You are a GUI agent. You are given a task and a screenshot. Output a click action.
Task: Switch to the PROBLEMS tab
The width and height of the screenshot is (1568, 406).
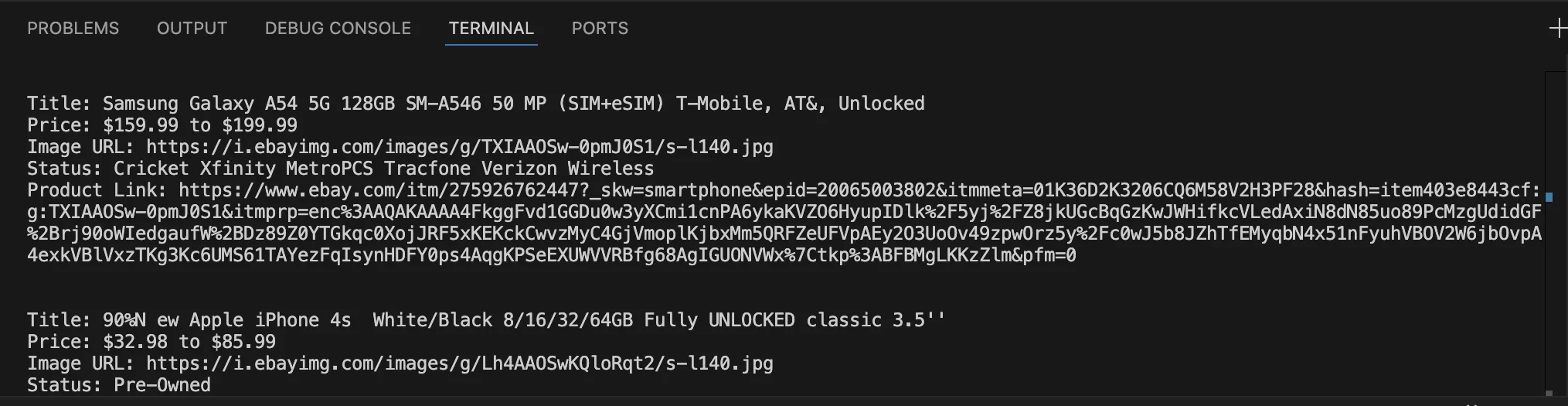point(73,29)
